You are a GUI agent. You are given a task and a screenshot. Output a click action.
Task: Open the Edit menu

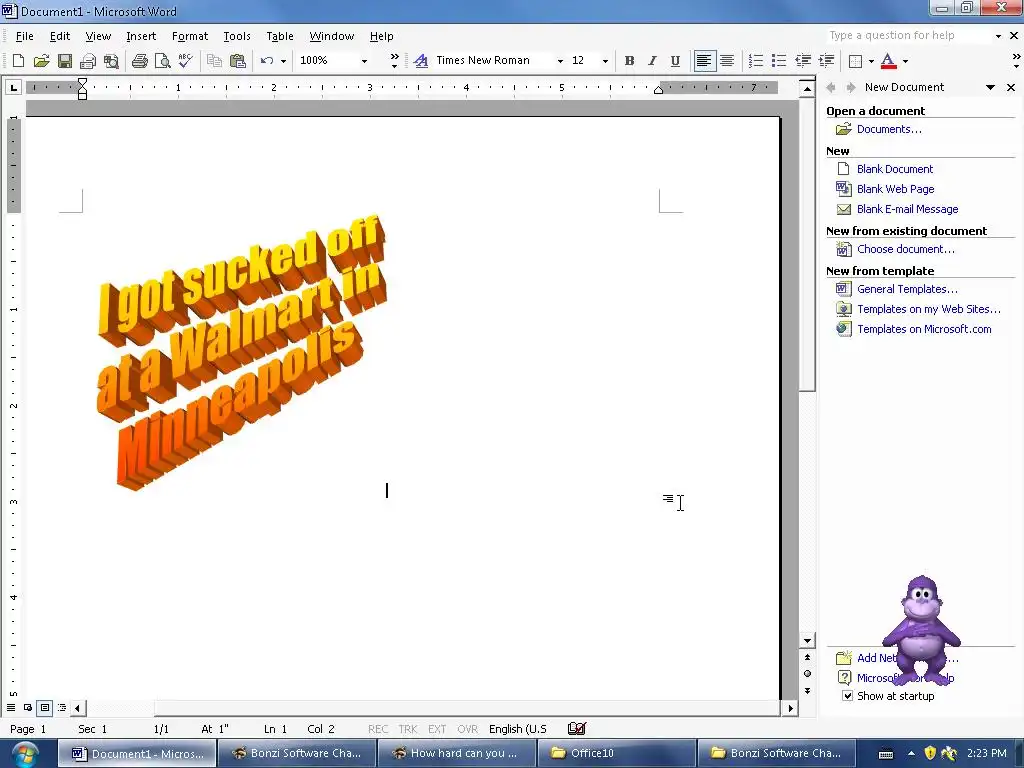pyautogui.click(x=59, y=36)
